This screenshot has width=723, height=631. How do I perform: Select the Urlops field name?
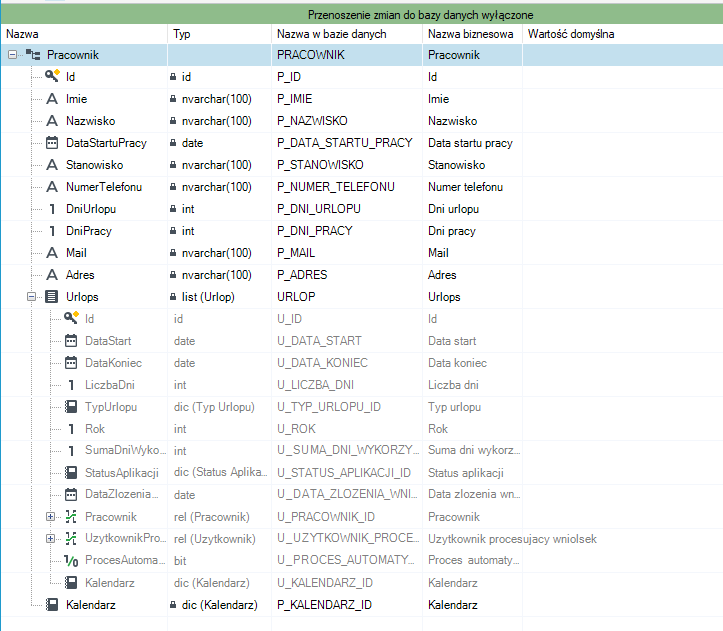[x=82, y=297]
